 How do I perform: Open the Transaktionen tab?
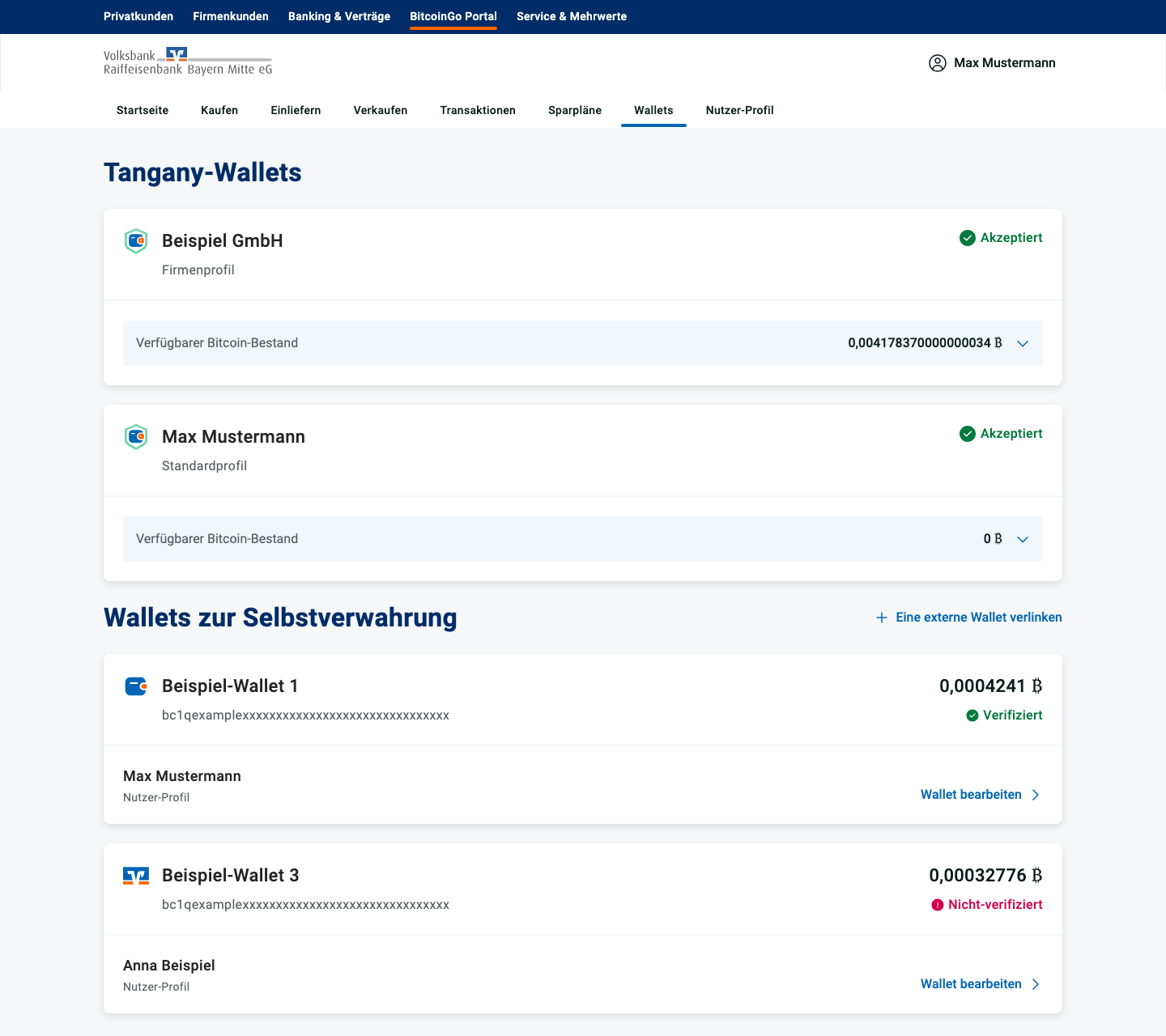point(478,110)
